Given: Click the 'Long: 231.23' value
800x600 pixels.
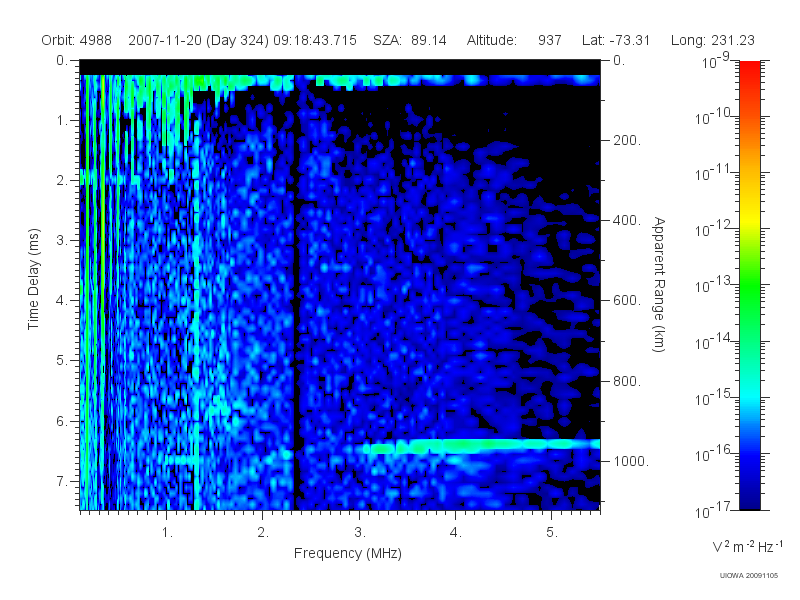Looking at the screenshot, I should (x=713, y=40).
